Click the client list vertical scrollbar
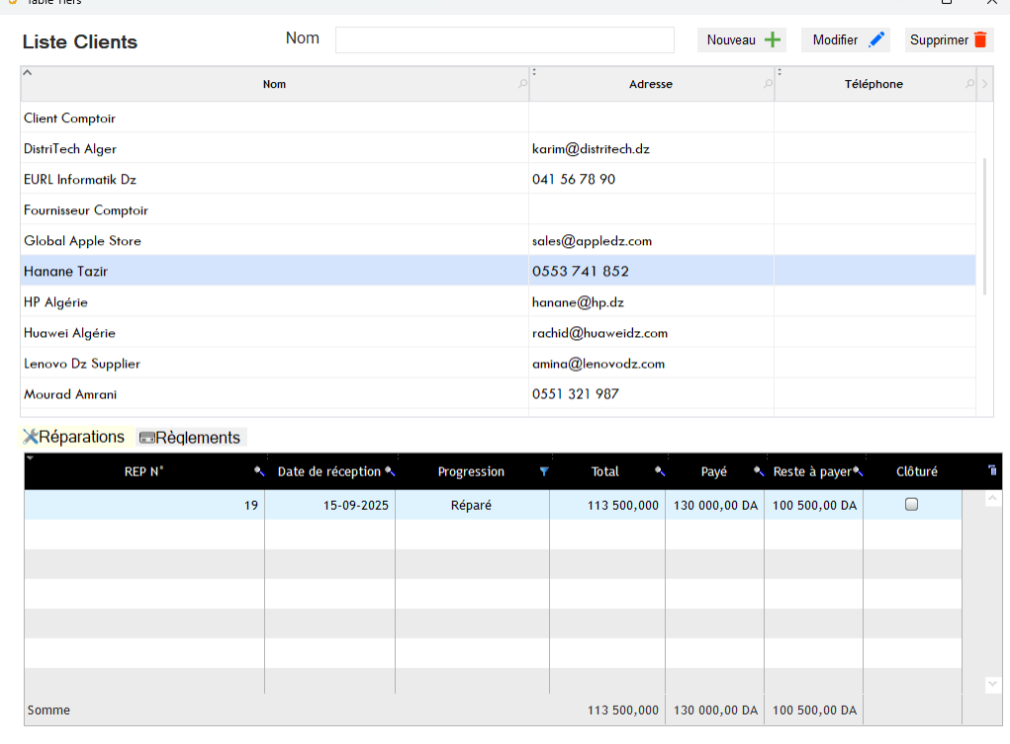This screenshot has height=744, width=1010. click(985, 225)
